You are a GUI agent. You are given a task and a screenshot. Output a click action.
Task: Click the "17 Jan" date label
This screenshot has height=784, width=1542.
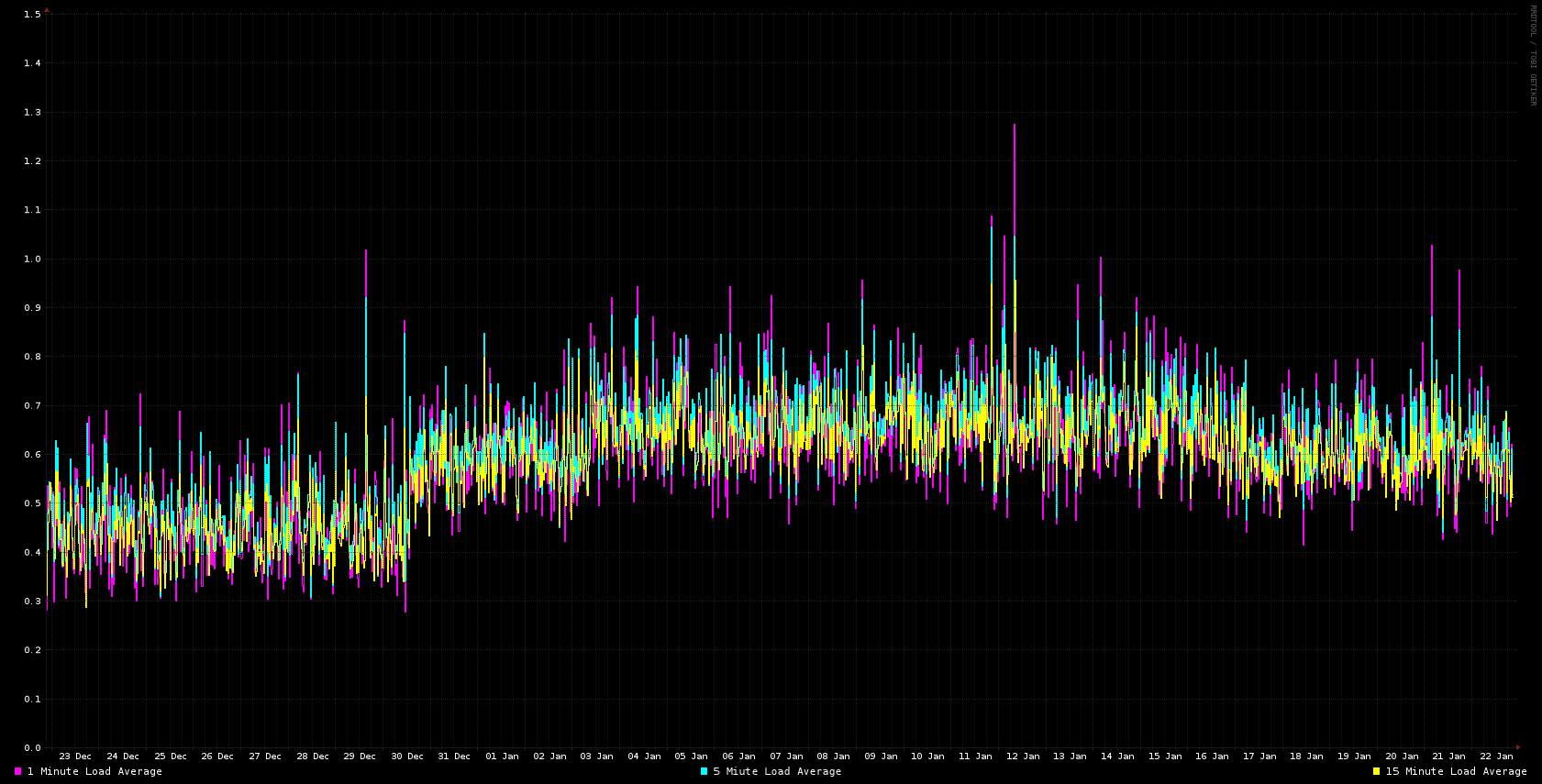pyautogui.click(x=1259, y=756)
